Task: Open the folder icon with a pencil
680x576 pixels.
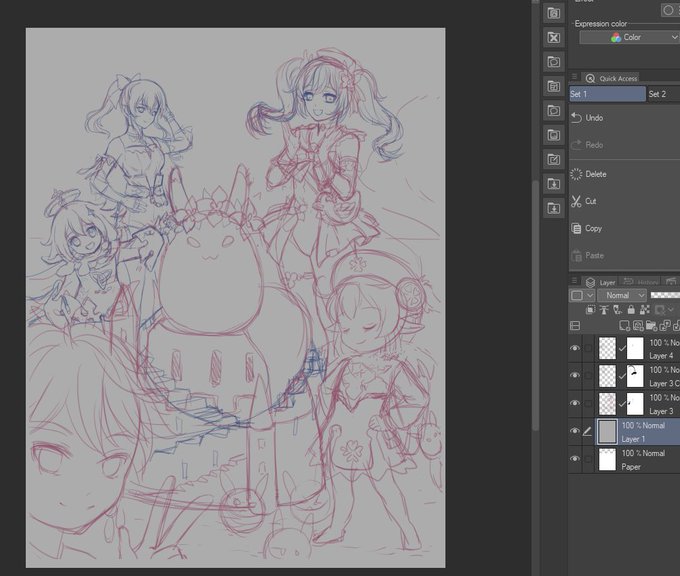Action: point(554,160)
